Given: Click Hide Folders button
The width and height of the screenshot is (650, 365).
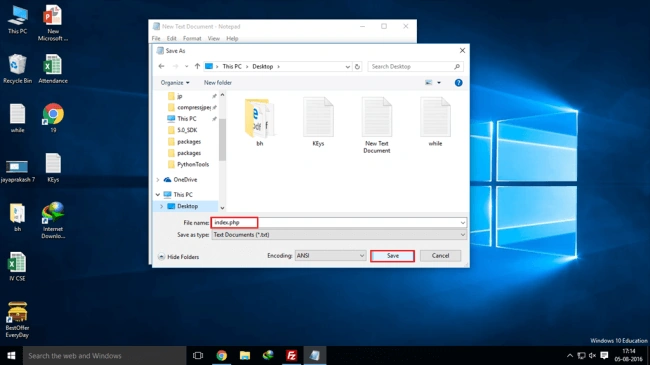Looking at the screenshot, I should (x=179, y=257).
